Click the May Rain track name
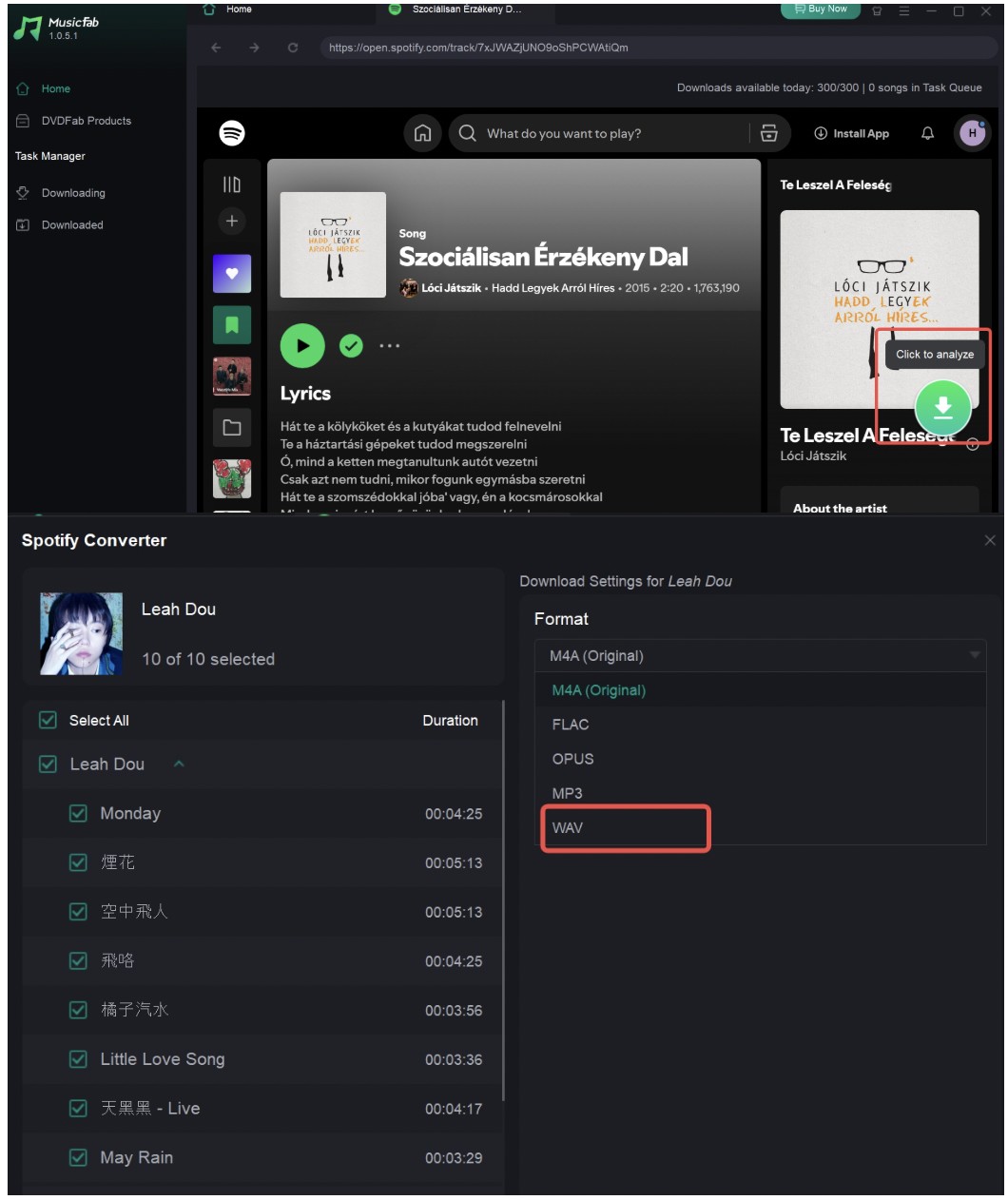1008x1200 pixels. click(x=137, y=1158)
